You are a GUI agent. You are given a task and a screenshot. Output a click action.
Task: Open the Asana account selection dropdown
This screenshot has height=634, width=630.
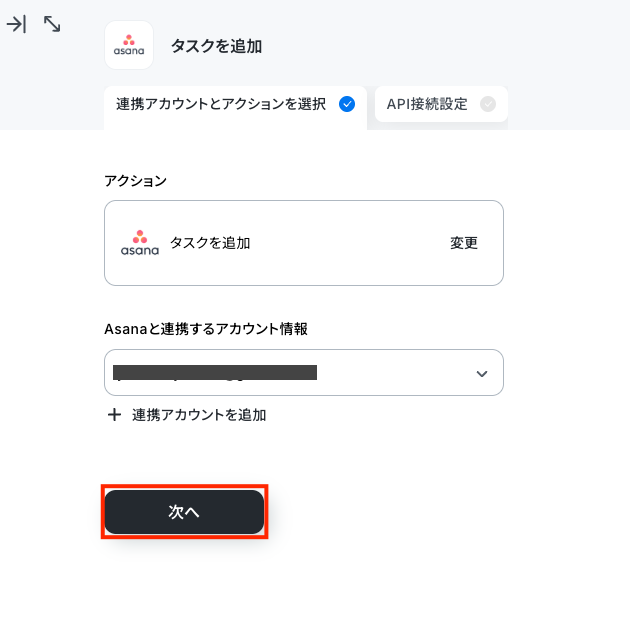(x=304, y=372)
